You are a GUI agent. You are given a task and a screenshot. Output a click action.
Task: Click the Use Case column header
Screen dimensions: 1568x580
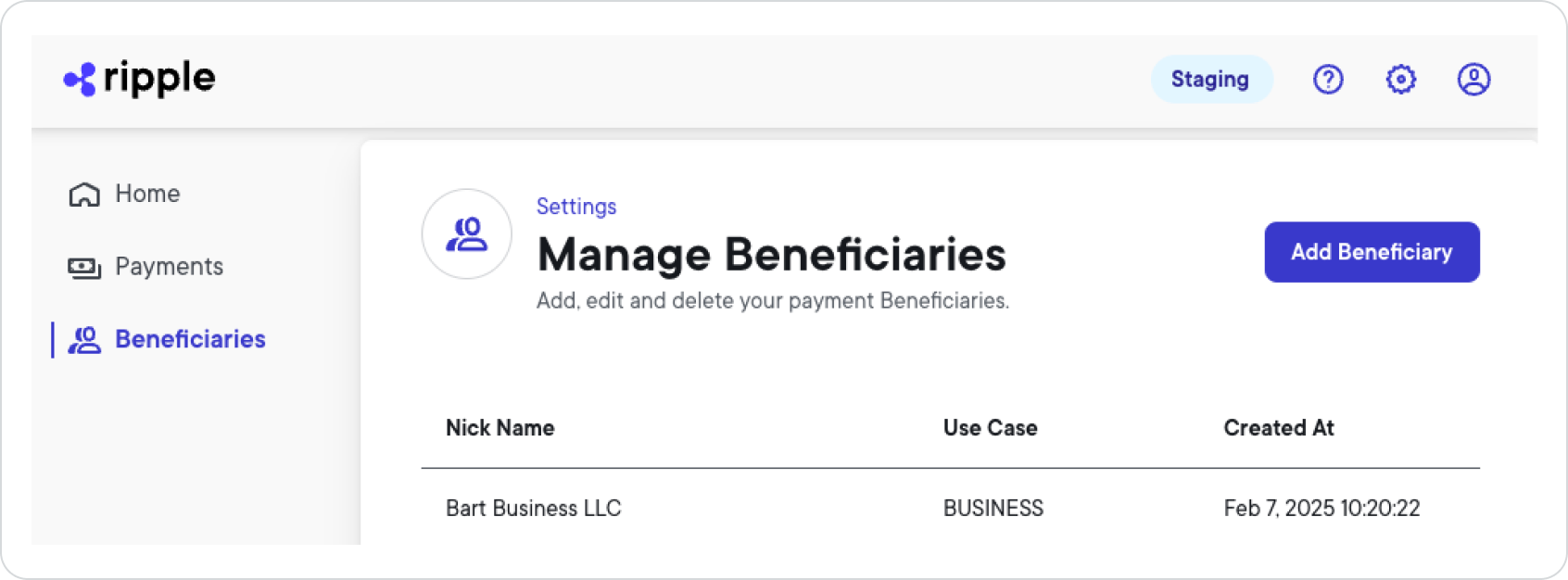(990, 428)
